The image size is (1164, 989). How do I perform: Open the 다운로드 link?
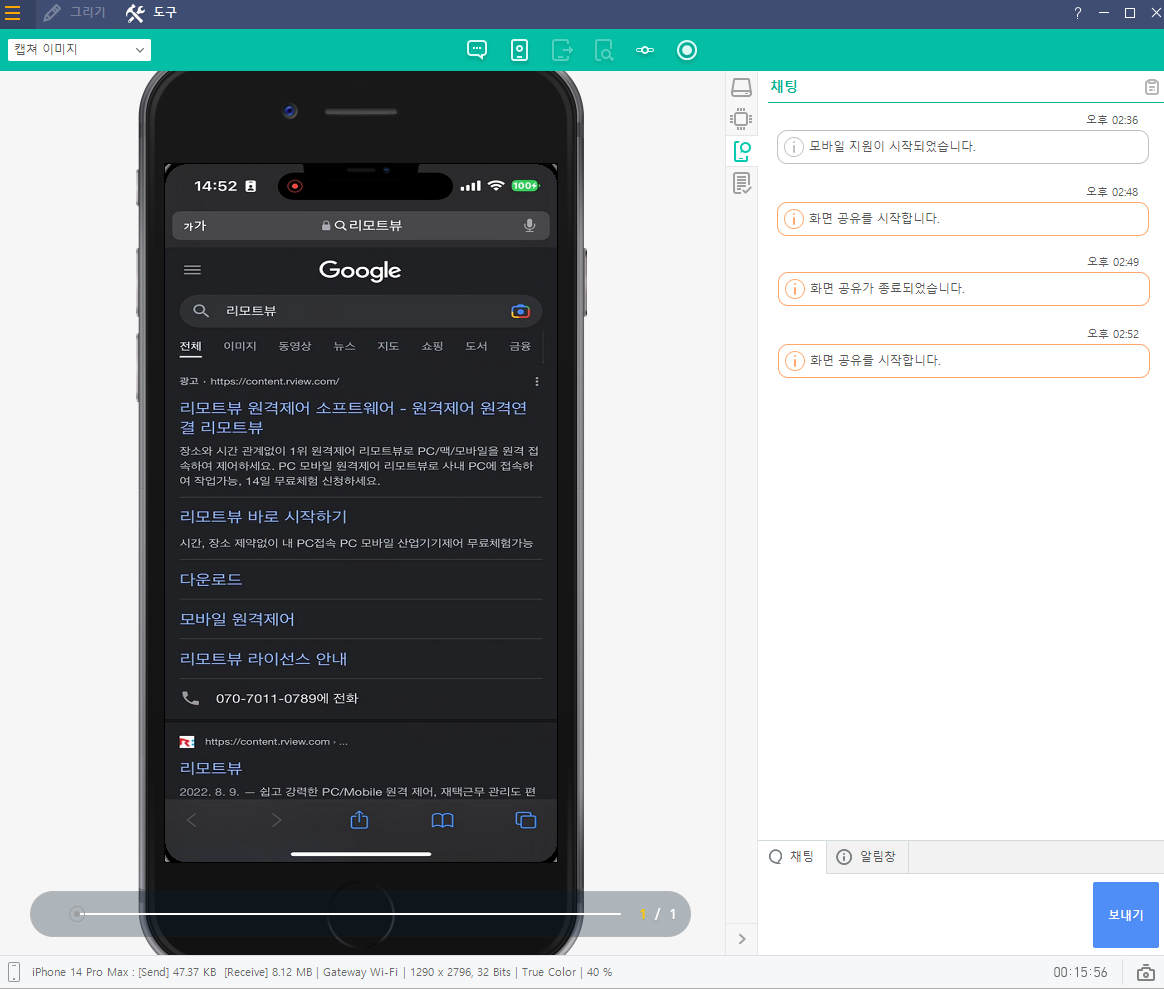(211, 579)
